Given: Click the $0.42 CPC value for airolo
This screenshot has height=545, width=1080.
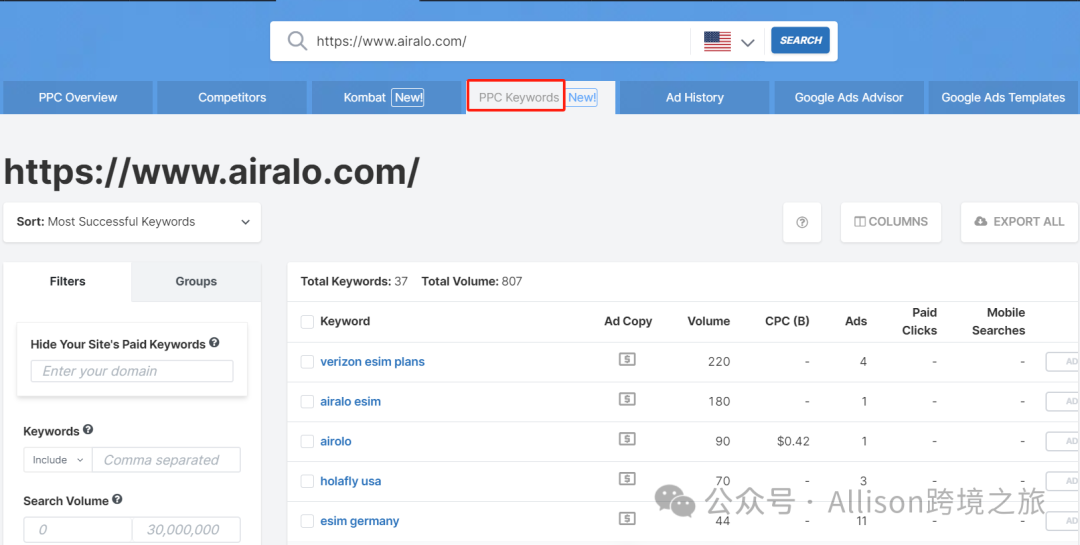Looking at the screenshot, I should [793, 442].
